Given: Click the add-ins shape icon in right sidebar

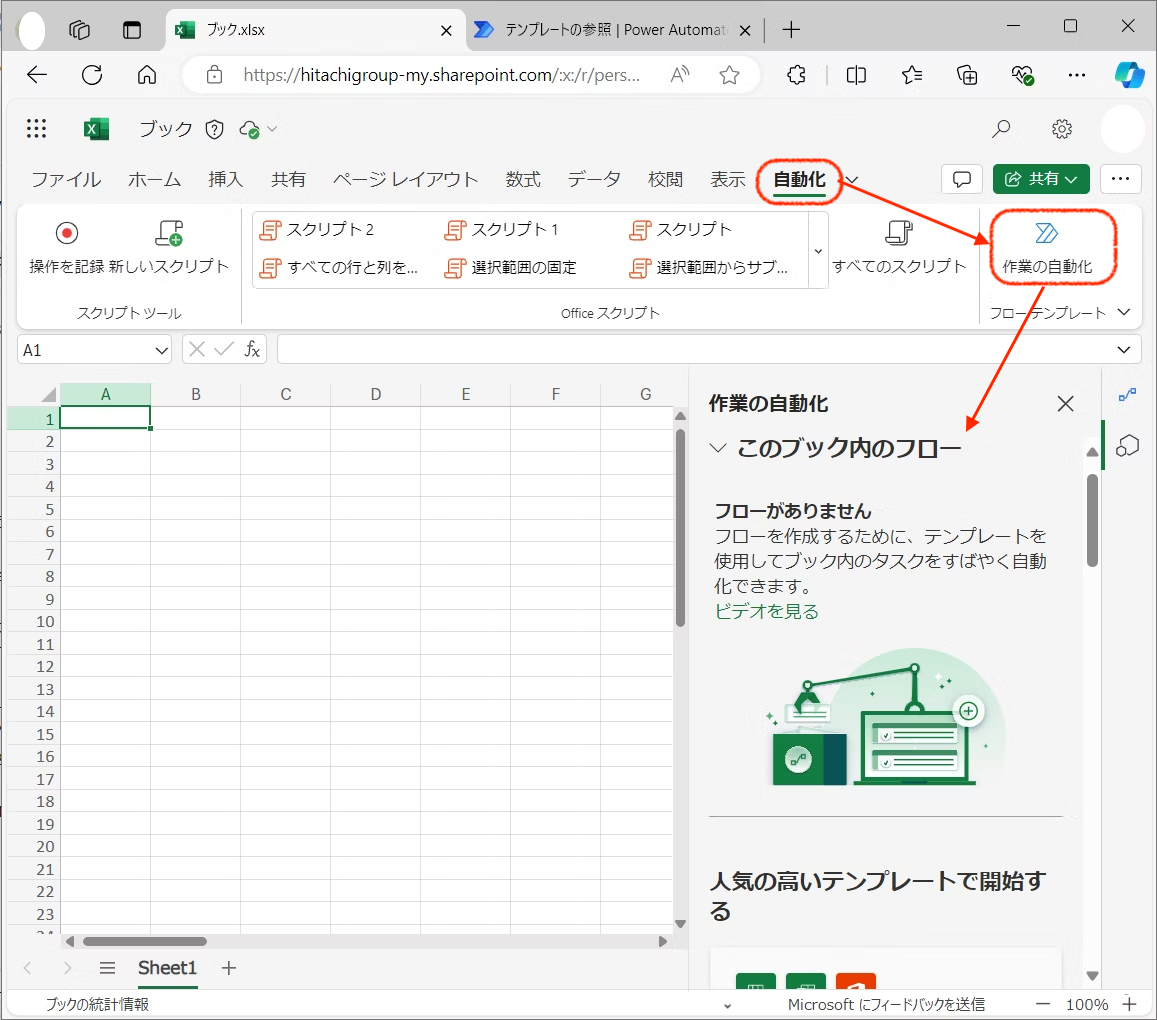Looking at the screenshot, I should click(x=1127, y=446).
